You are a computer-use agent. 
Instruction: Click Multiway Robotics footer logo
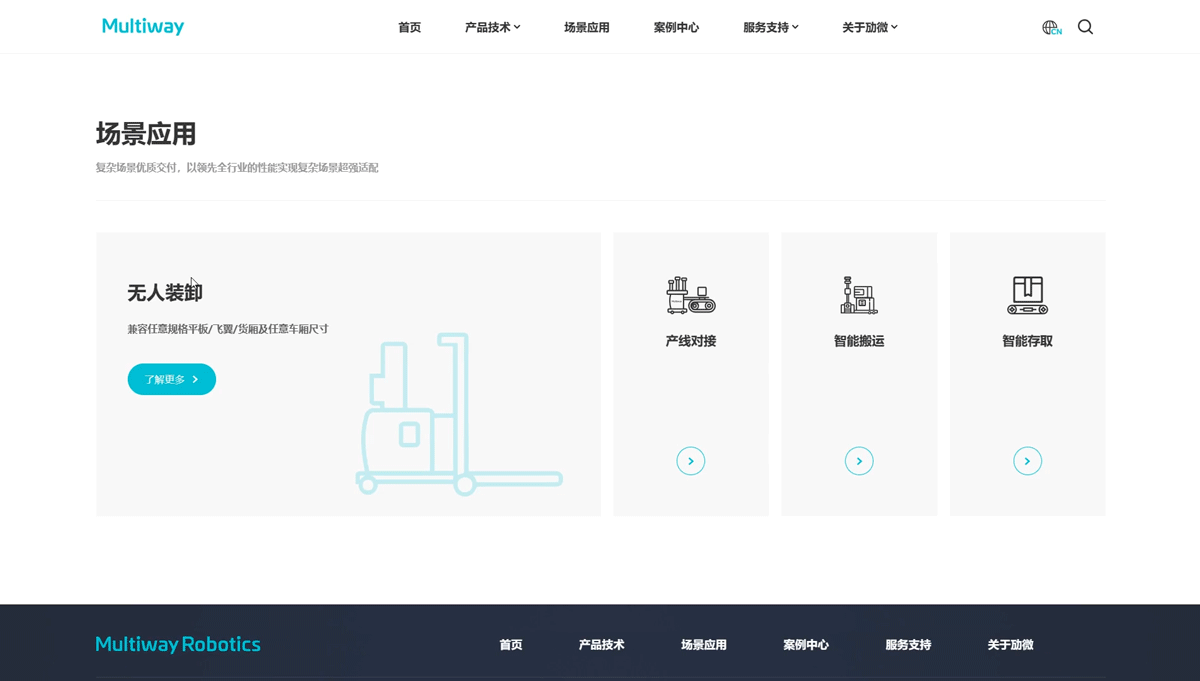(178, 645)
